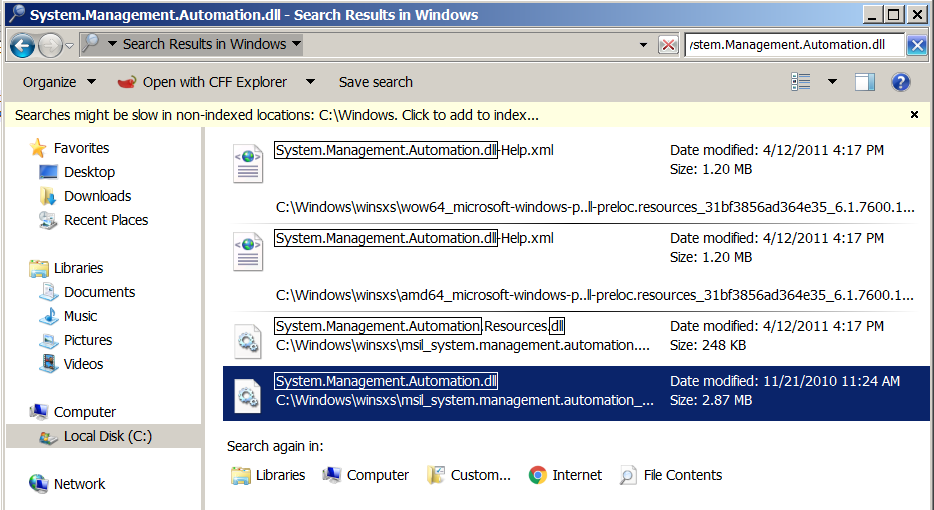Click the Change your view icon

[801, 82]
